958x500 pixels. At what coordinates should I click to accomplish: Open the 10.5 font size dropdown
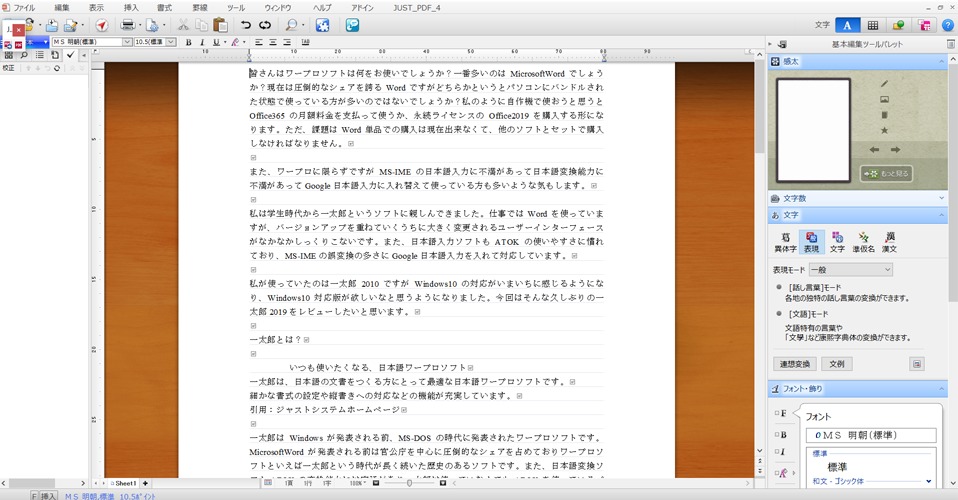(171, 42)
